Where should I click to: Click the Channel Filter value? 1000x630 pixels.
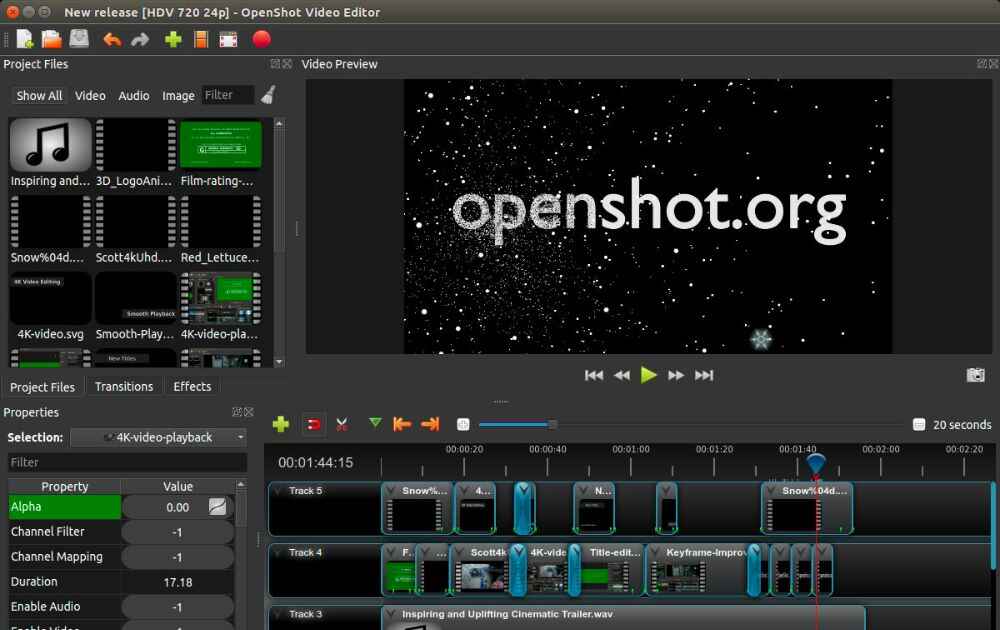[x=177, y=532]
